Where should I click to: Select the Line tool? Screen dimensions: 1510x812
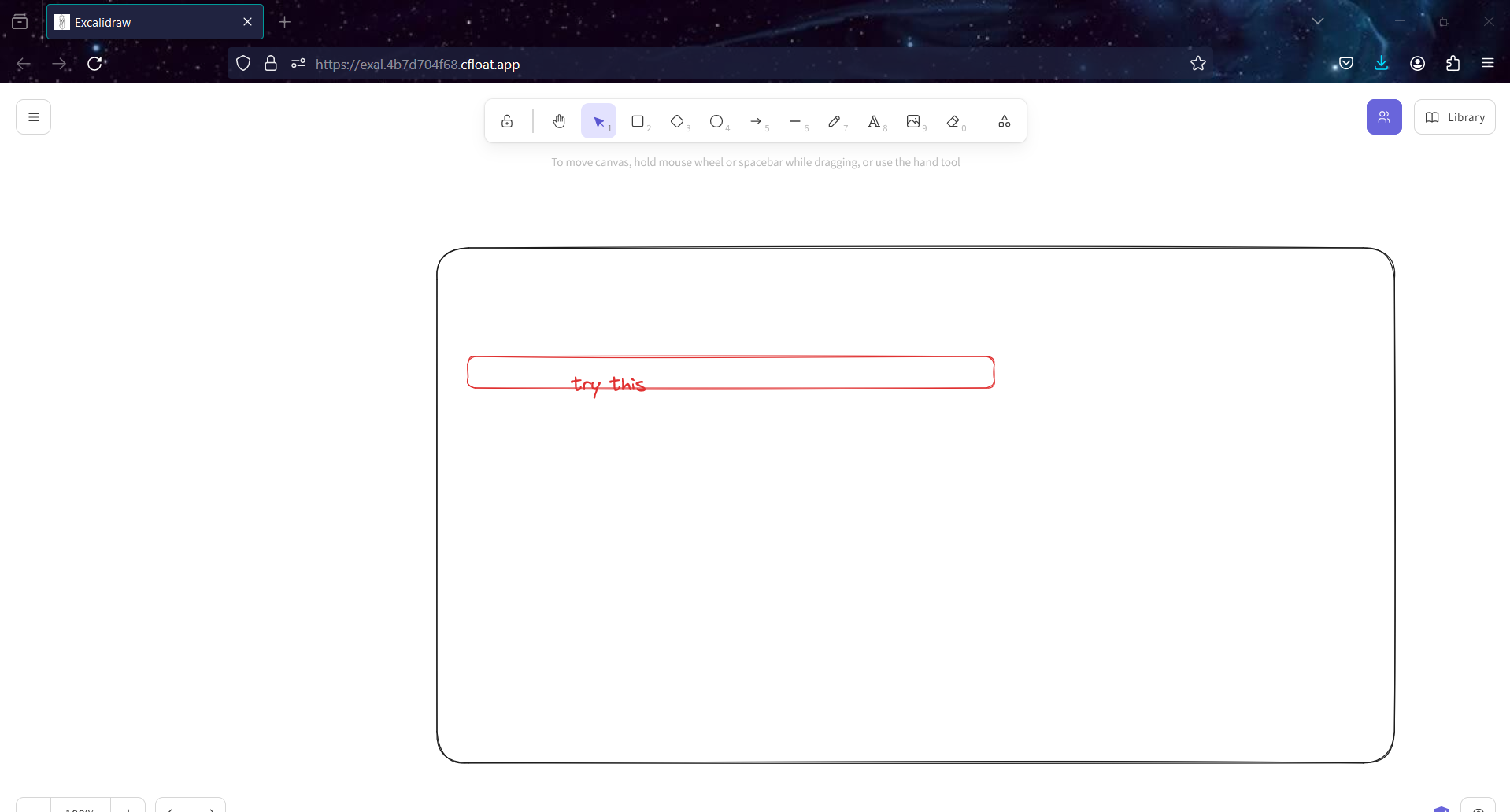(795, 121)
